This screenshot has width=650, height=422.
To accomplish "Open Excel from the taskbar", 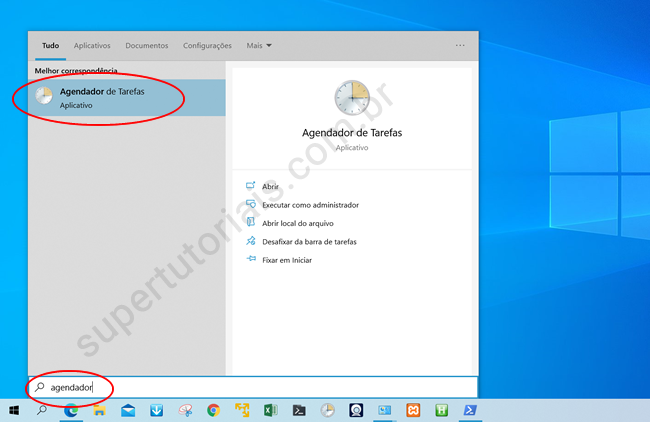I will (x=270, y=410).
